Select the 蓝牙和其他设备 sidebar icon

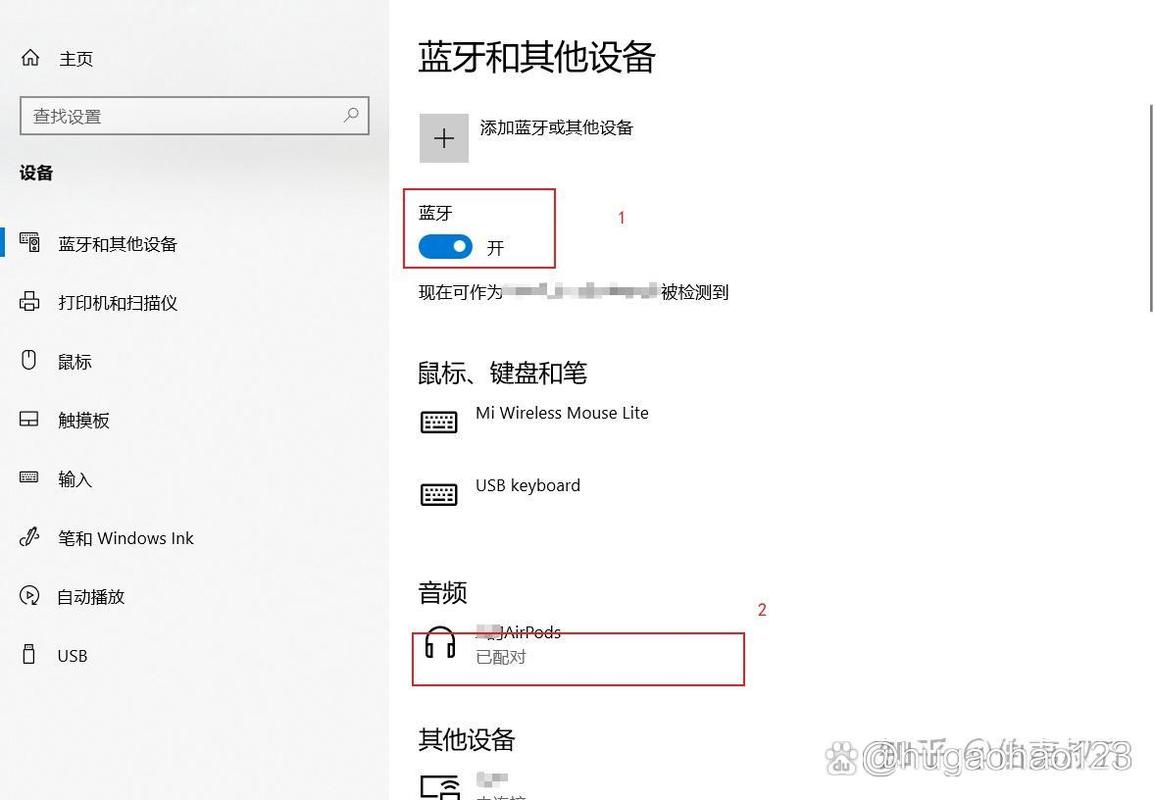coord(31,243)
